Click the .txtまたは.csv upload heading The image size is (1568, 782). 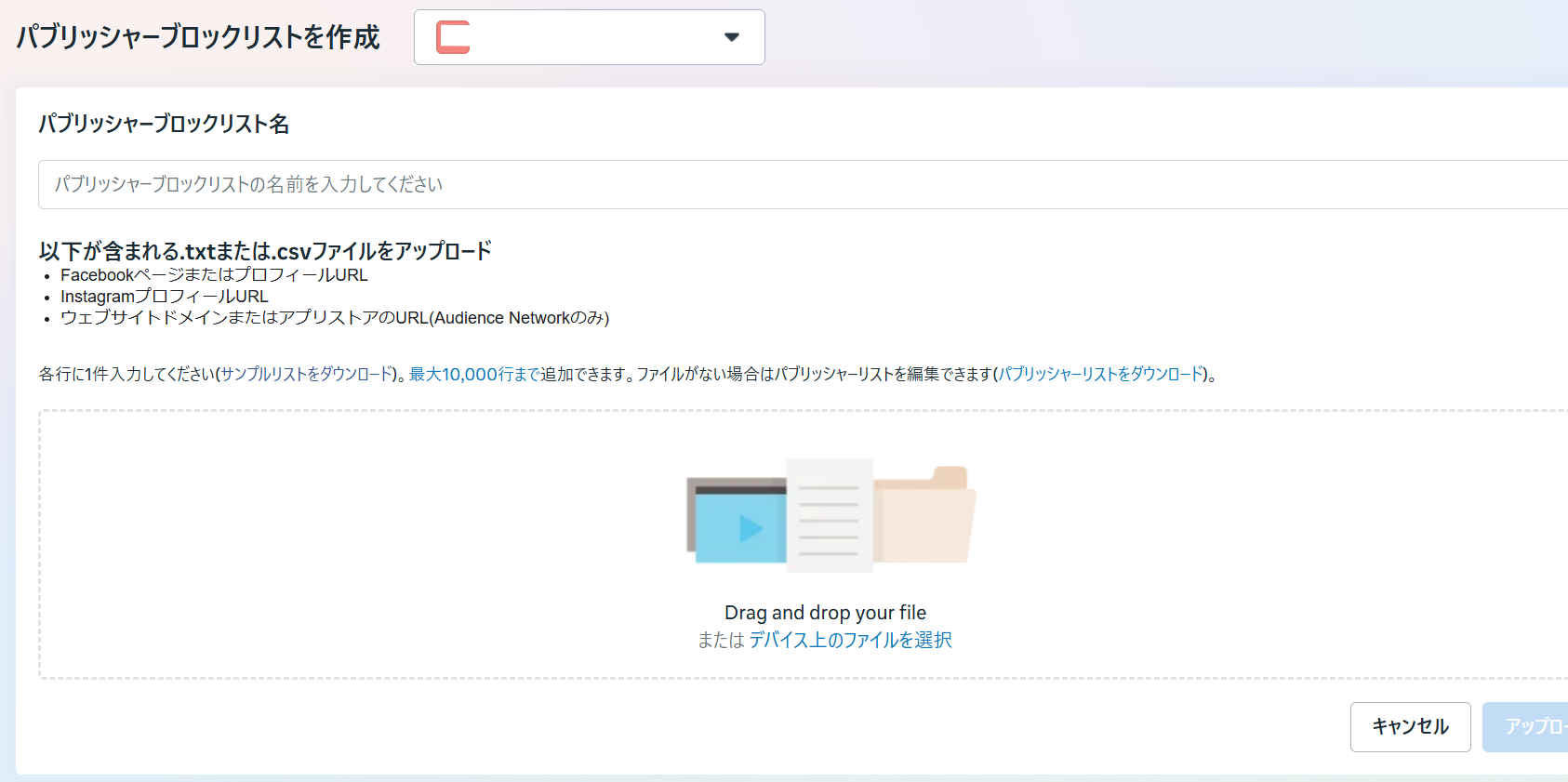[x=265, y=251]
